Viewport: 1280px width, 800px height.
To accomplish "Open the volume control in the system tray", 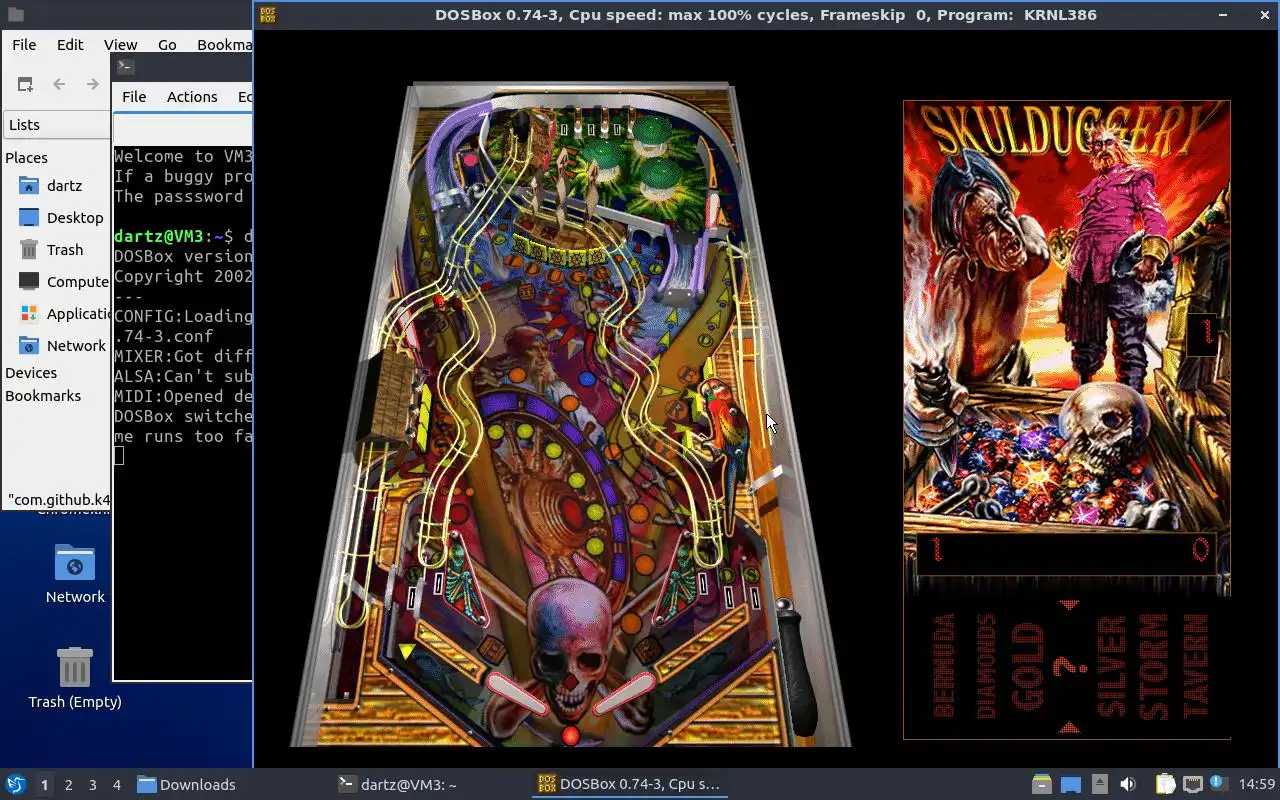I will pos(1128,785).
